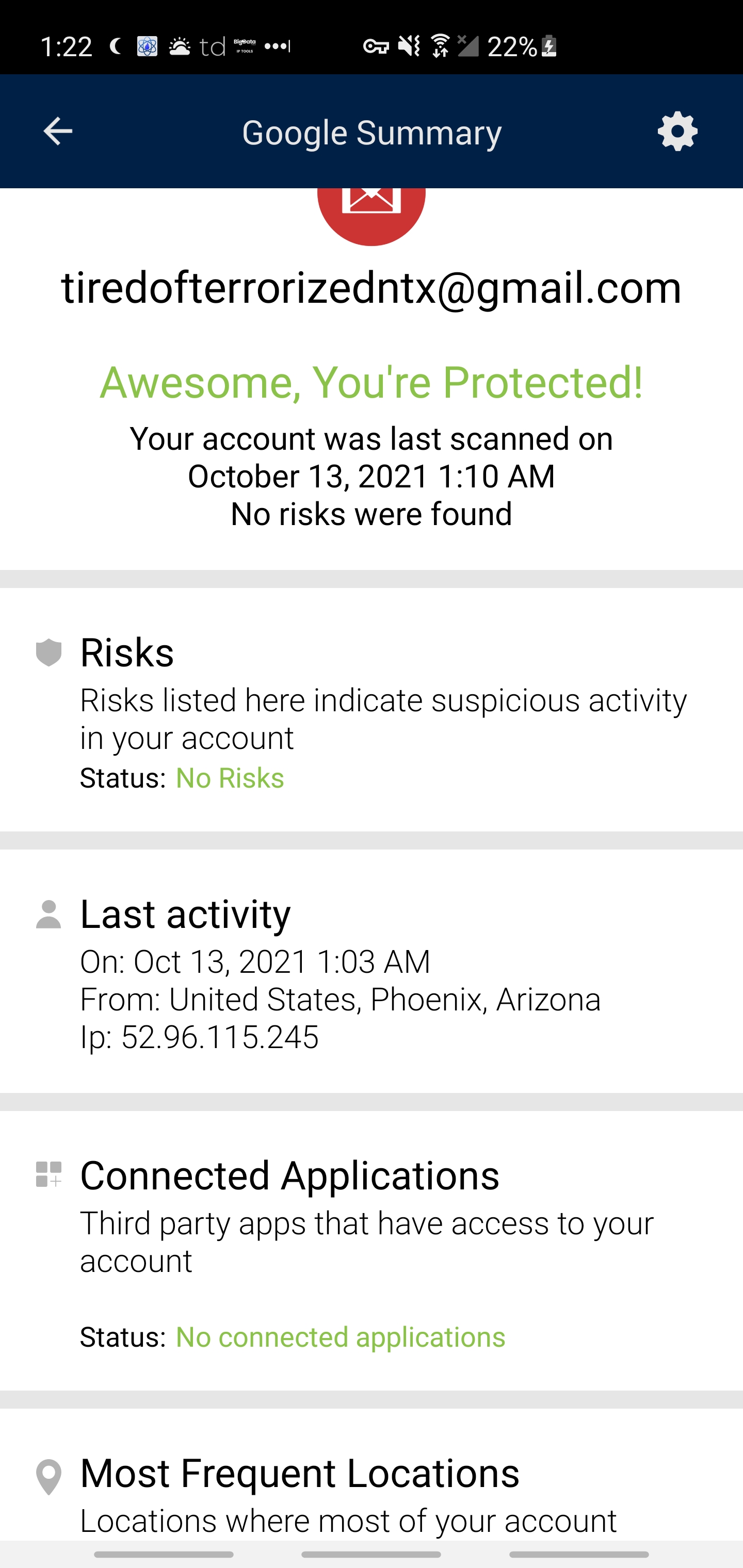Tap the location pin icon

[49, 1476]
